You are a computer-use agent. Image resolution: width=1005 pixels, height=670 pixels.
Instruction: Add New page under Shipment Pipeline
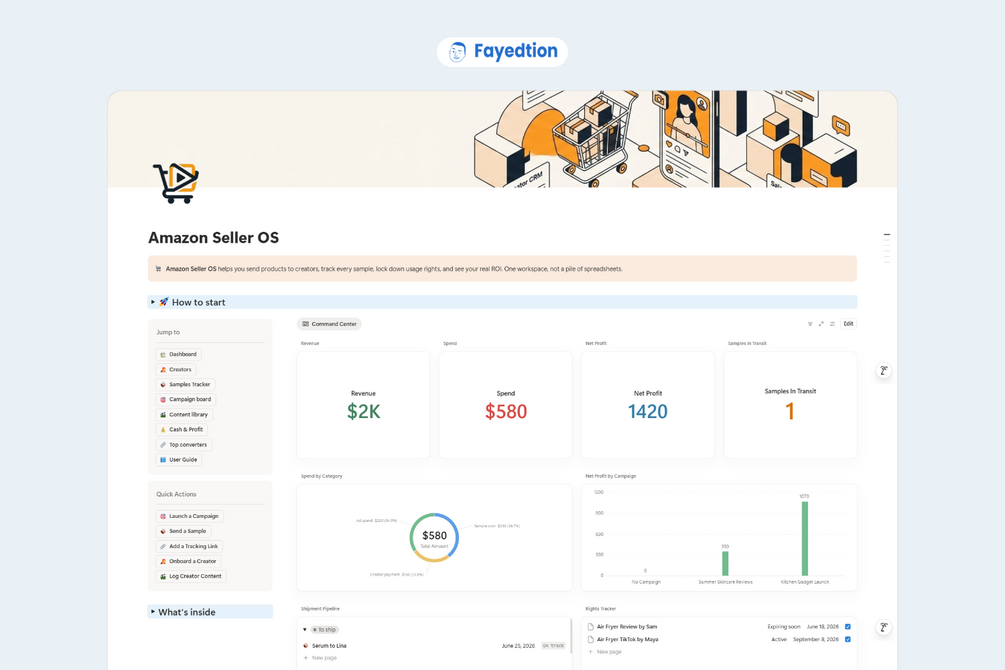tap(320, 658)
